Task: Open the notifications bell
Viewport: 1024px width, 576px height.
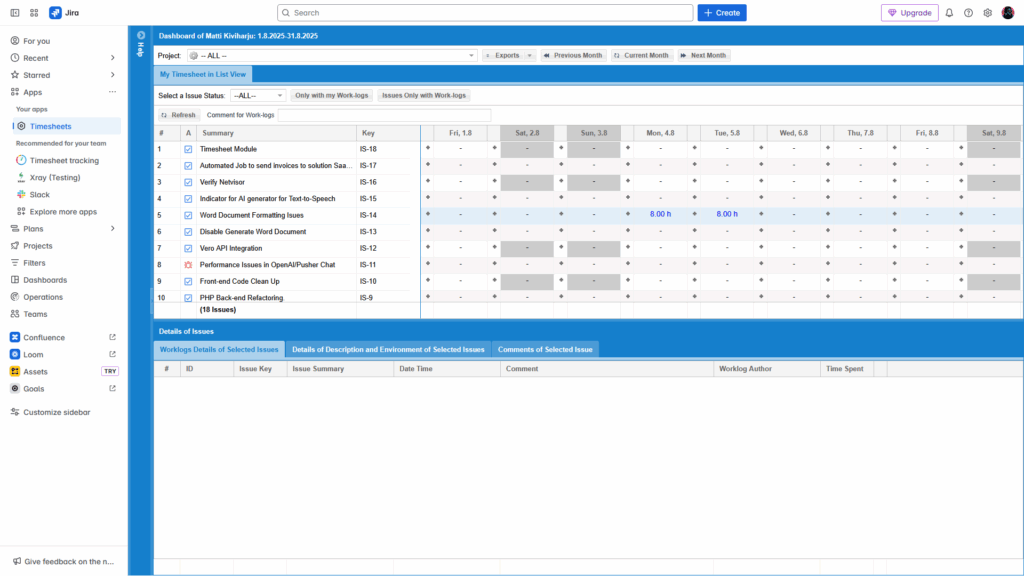Action: 949,12
